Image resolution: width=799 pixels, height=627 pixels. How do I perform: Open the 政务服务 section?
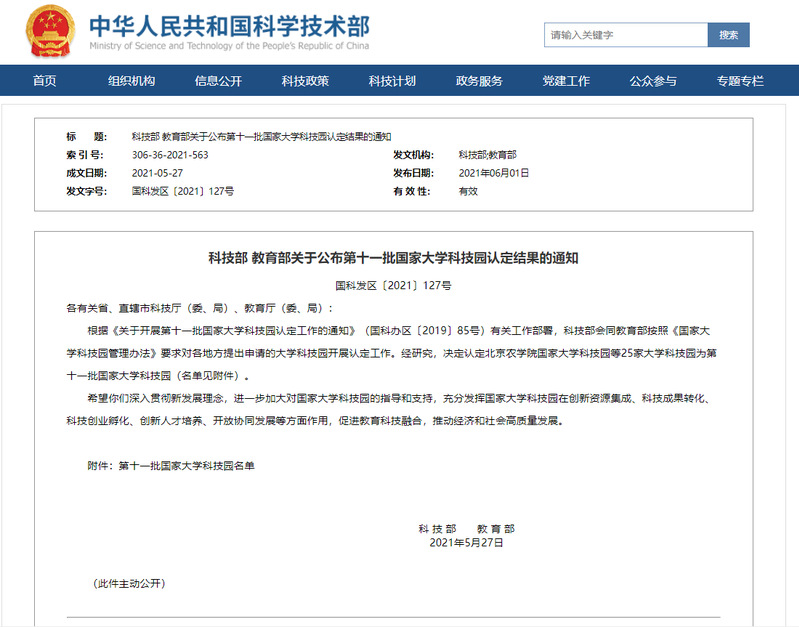(x=479, y=81)
